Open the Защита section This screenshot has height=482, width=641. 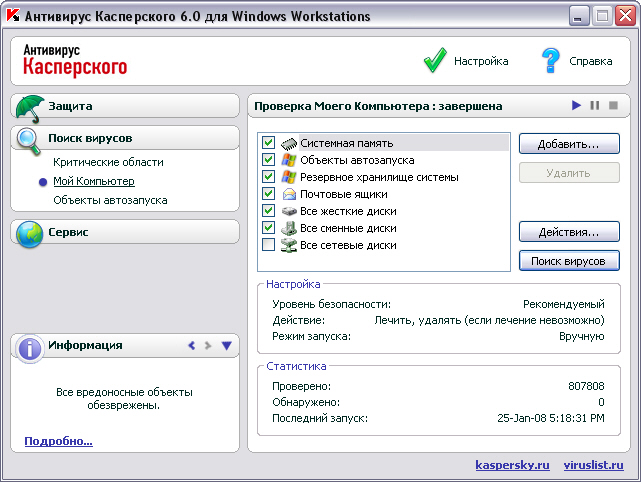pos(125,106)
